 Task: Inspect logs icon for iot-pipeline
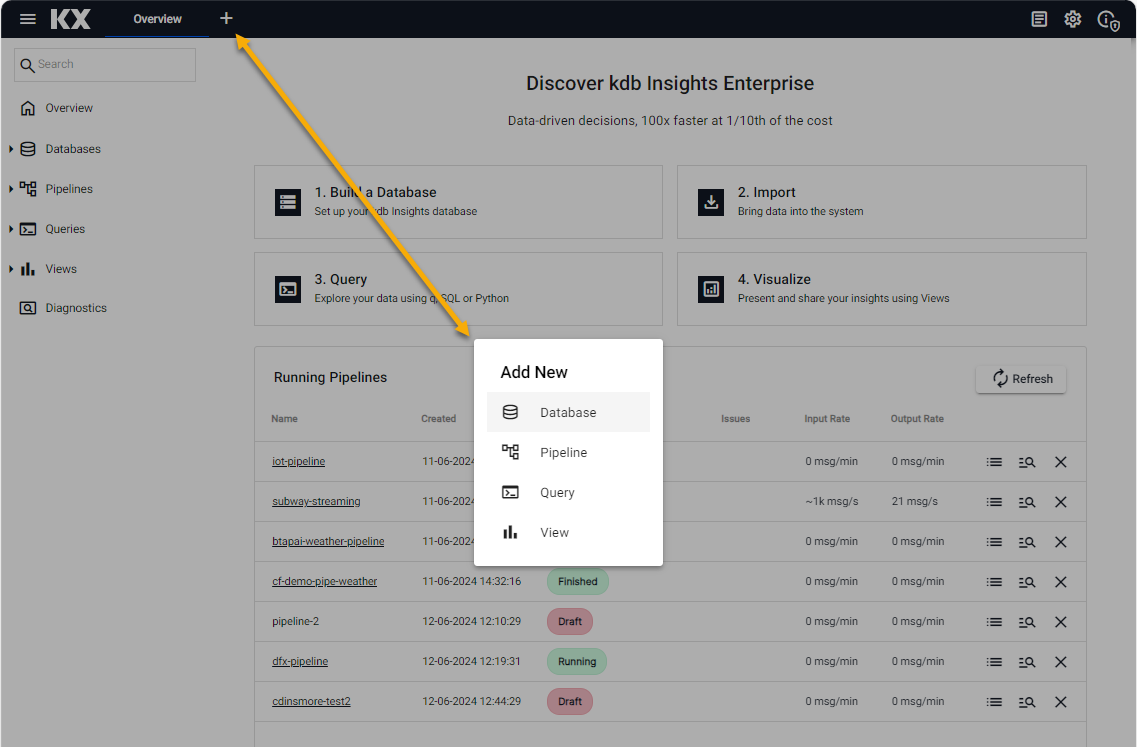click(1027, 462)
